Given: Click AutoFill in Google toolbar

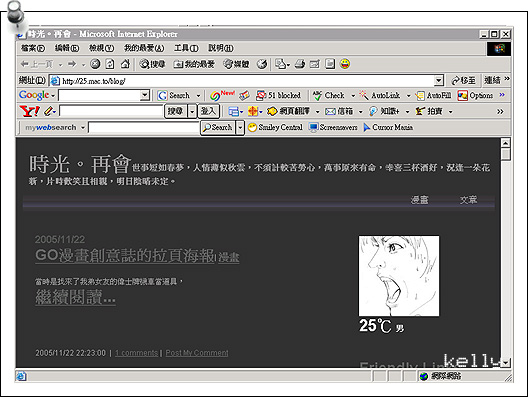Looking at the screenshot, I should [x=433, y=95].
